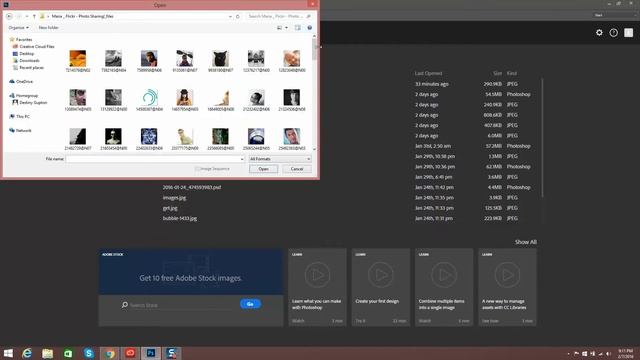Open Photoshop help question mark icon
640x360 pixels.
click(613, 33)
